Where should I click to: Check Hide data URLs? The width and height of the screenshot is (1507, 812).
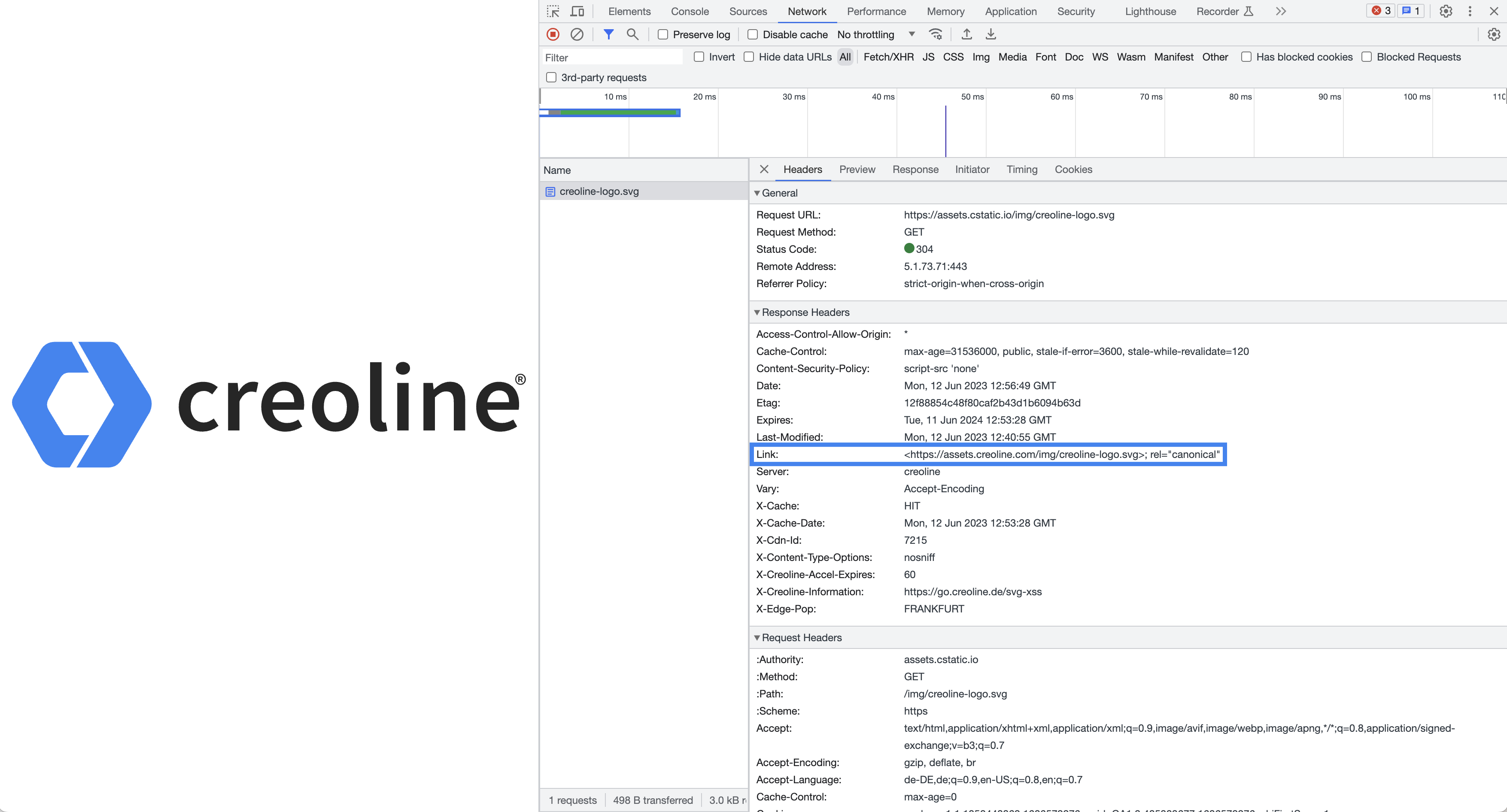coord(748,57)
